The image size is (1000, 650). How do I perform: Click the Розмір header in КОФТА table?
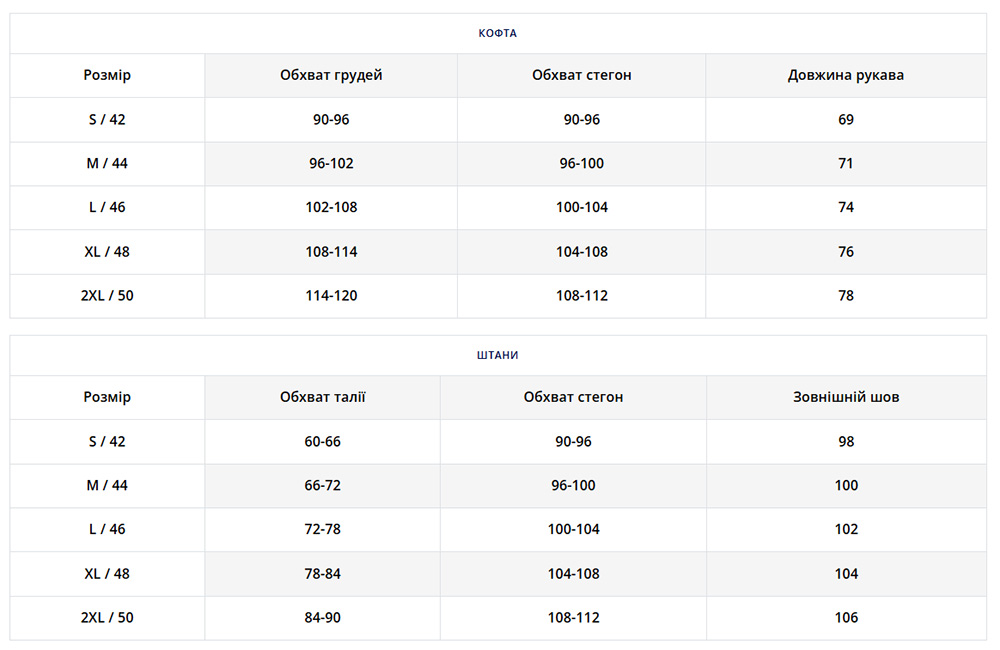pyautogui.click(x=107, y=75)
